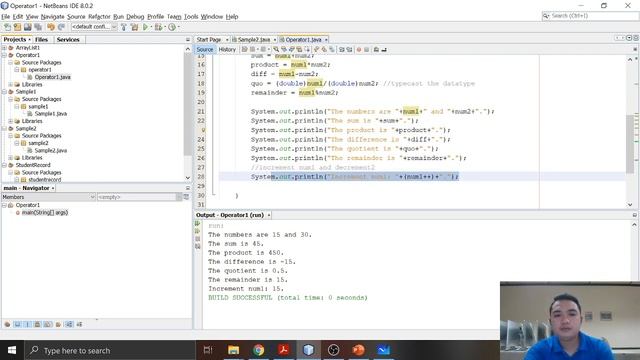
Task: Collapse the Sample1 project node
Action: pos(4,92)
